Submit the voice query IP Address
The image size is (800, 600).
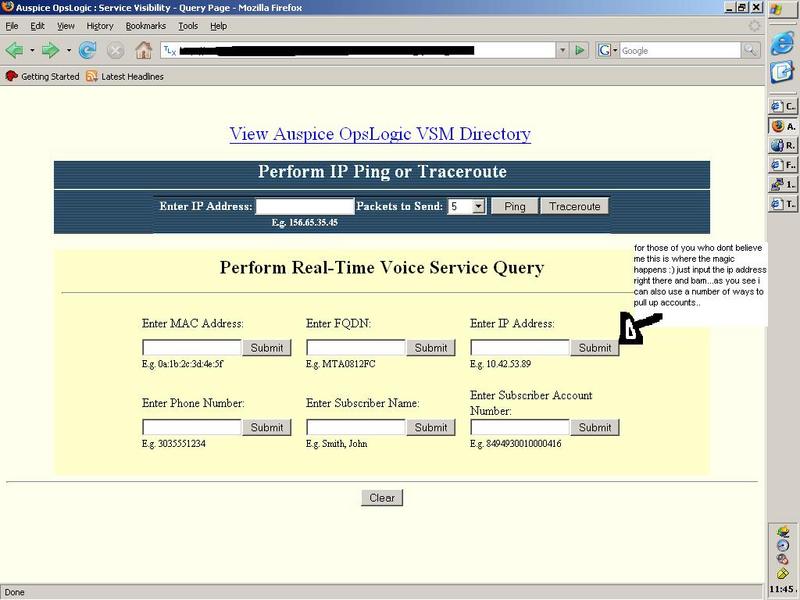595,347
